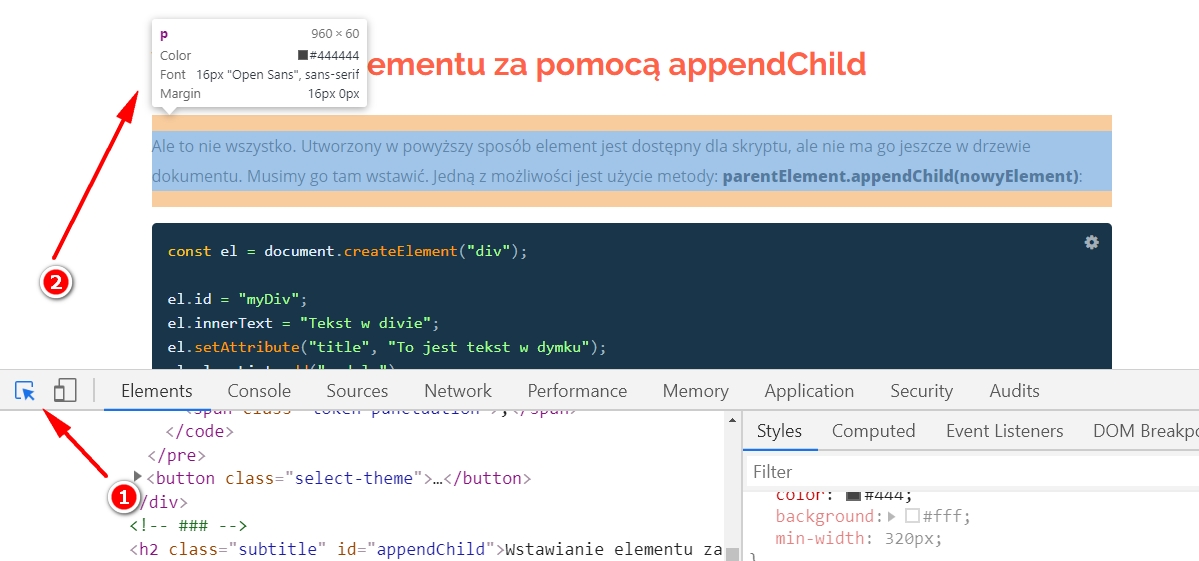
Task: Select the Performance tab
Action: [x=577, y=391]
